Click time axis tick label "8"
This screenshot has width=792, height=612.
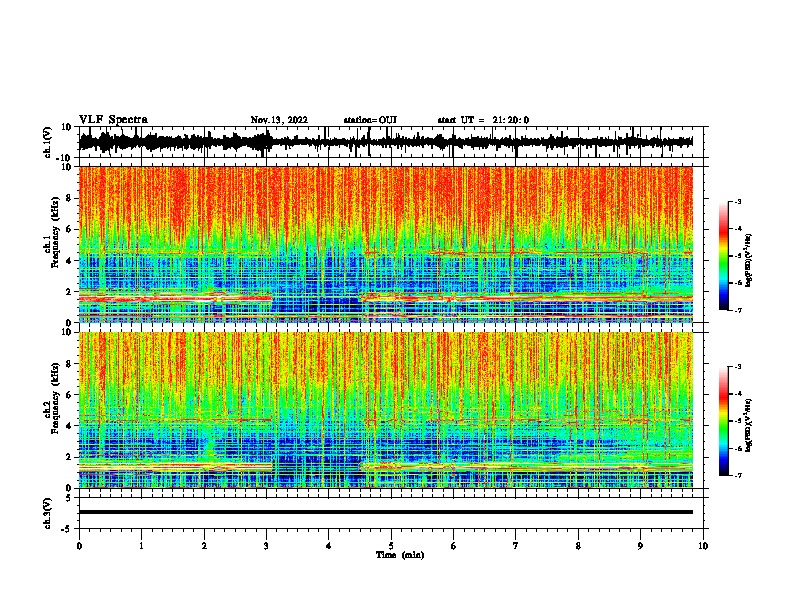tap(578, 546)
